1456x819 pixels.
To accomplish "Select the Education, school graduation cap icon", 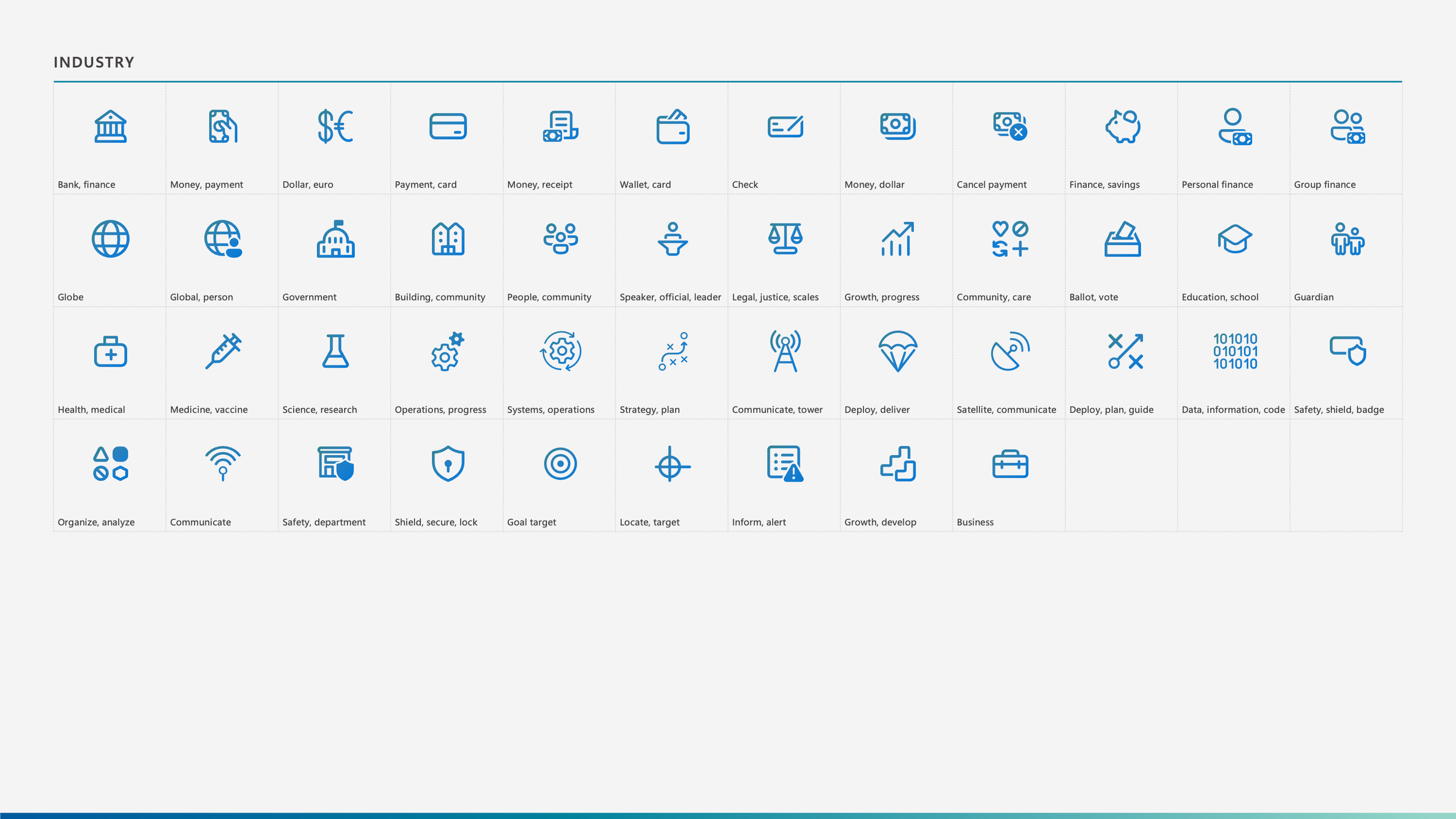I will 1235,239.
